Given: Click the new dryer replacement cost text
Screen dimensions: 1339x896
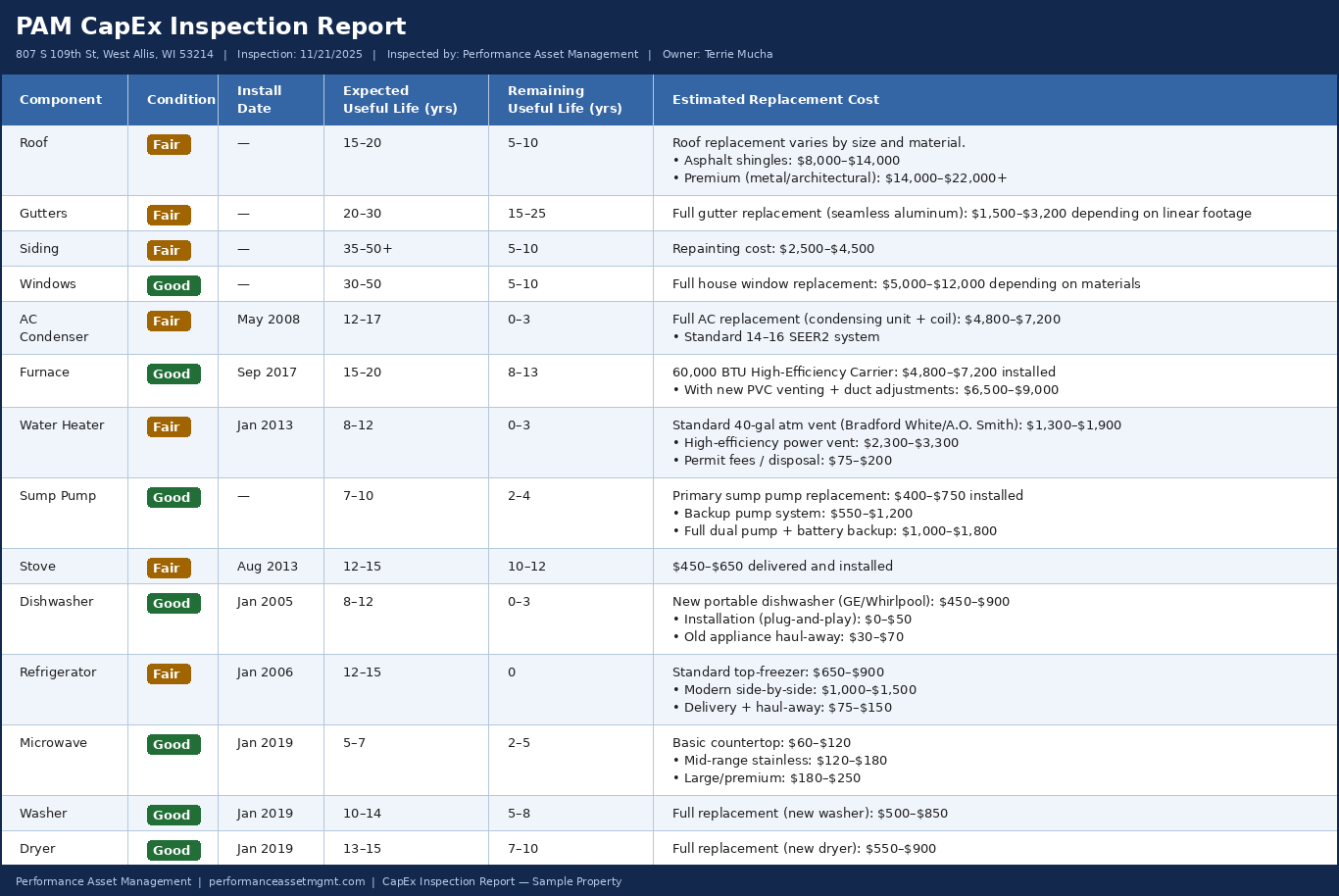Looking at the screenshot, I should tap(804, 849).
